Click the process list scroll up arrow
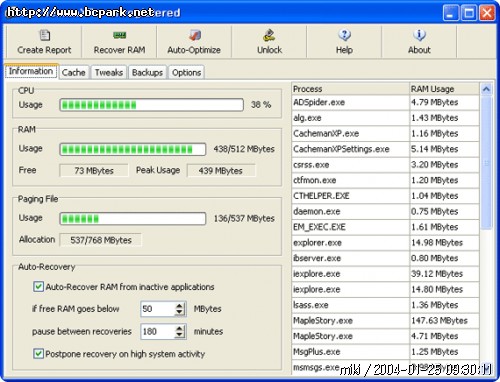This screenshot has height=382, width=500. pyautogui.click(x=486, y=89)
